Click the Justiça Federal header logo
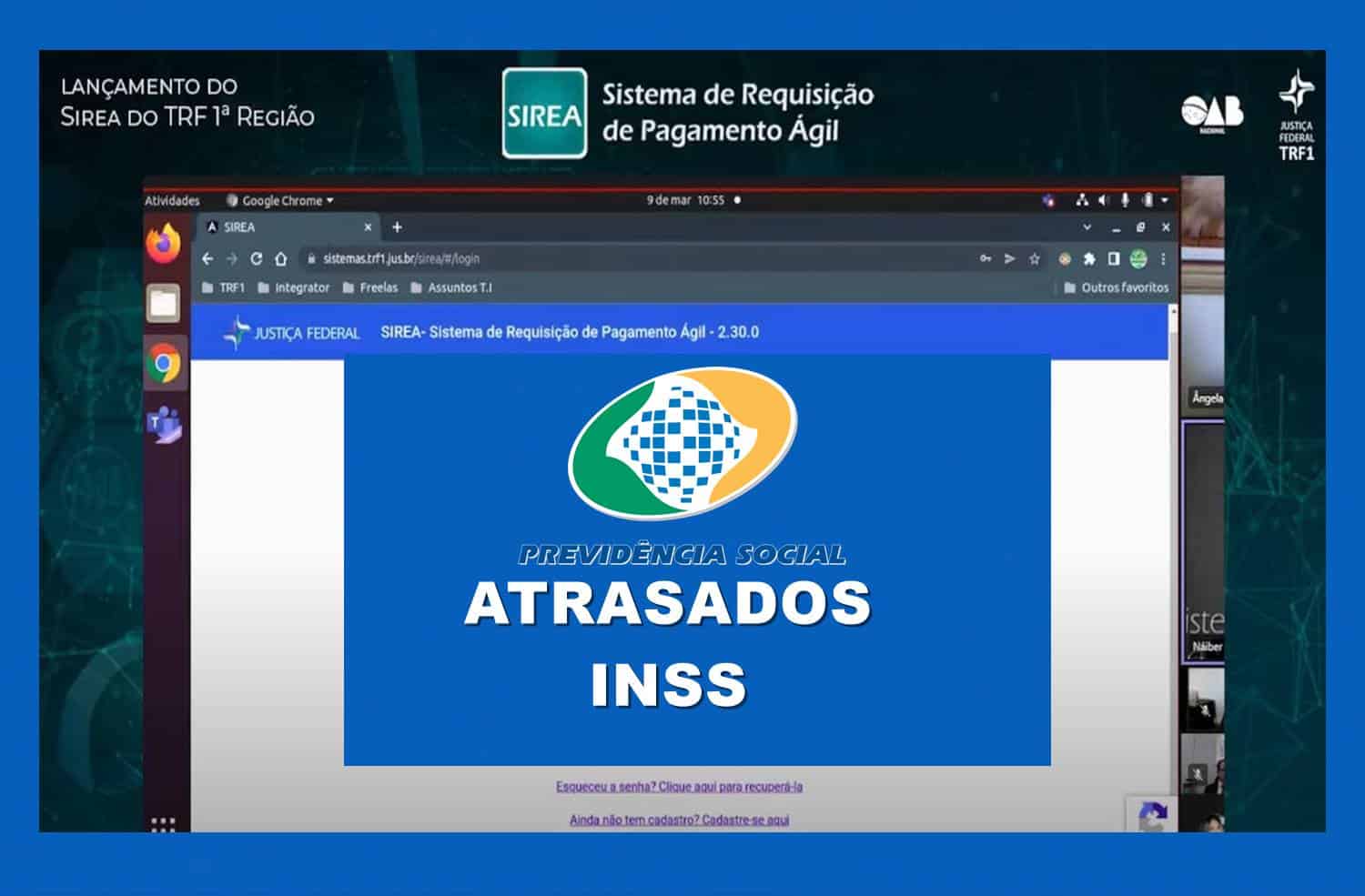 click(x=291, y=333)
